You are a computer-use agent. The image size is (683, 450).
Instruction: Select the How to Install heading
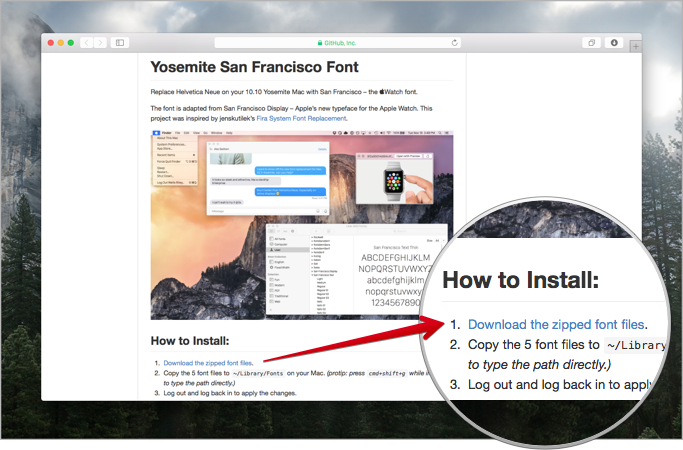(x=190, y=341)
